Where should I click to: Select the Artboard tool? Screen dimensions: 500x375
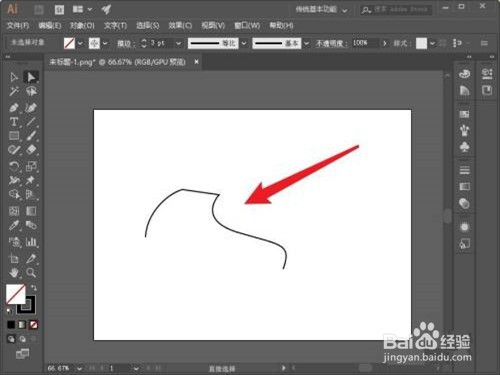point(14,259)
